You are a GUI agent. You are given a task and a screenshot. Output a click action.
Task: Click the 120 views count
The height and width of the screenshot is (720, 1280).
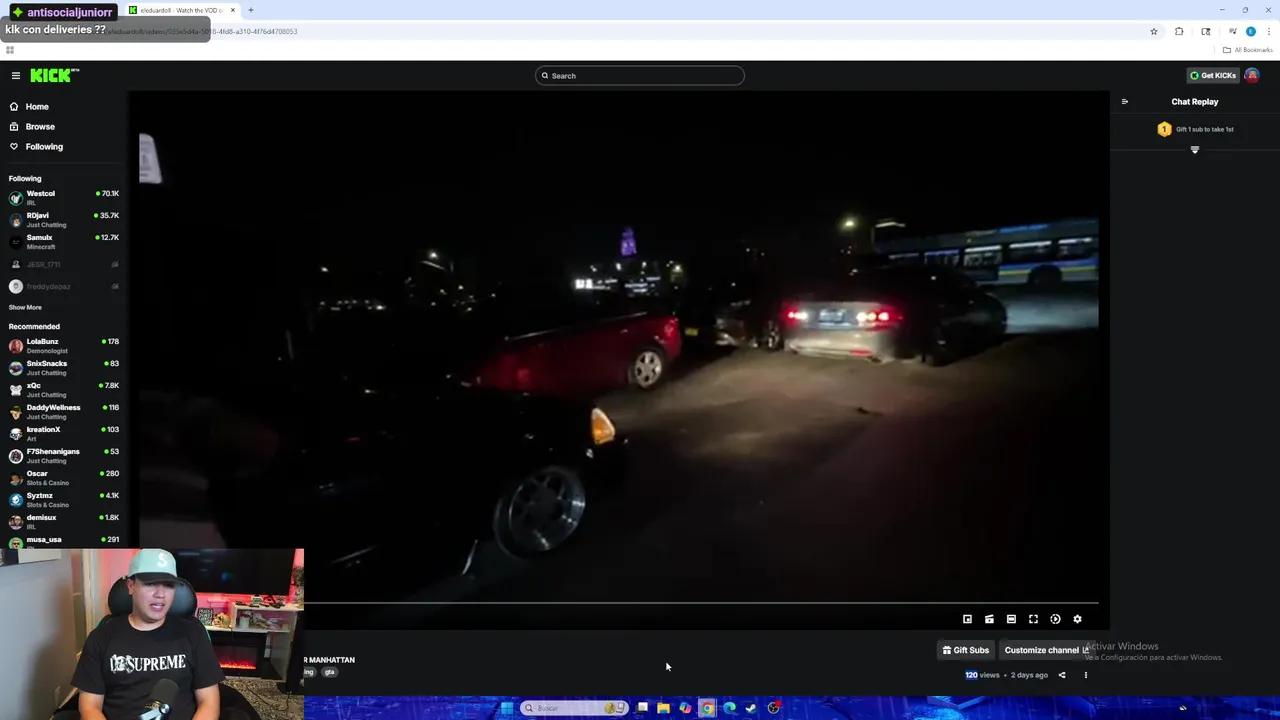tap(982, 675)
